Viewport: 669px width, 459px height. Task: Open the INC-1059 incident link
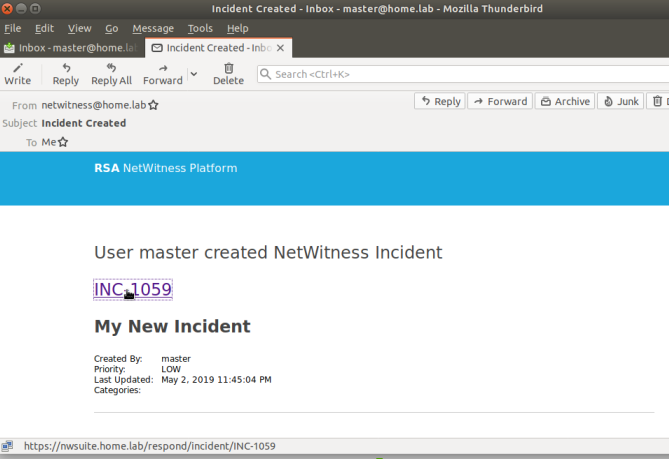pyautogui.click(x=133, y=290)
